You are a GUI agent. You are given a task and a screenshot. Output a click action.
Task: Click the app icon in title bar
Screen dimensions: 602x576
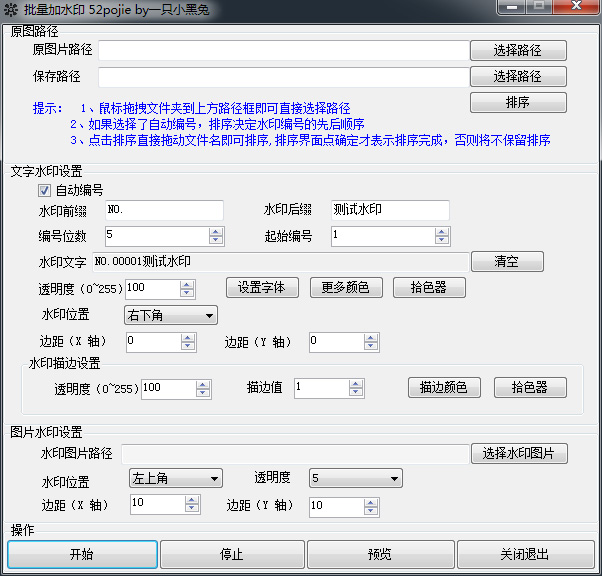click(x=11, y=9)
